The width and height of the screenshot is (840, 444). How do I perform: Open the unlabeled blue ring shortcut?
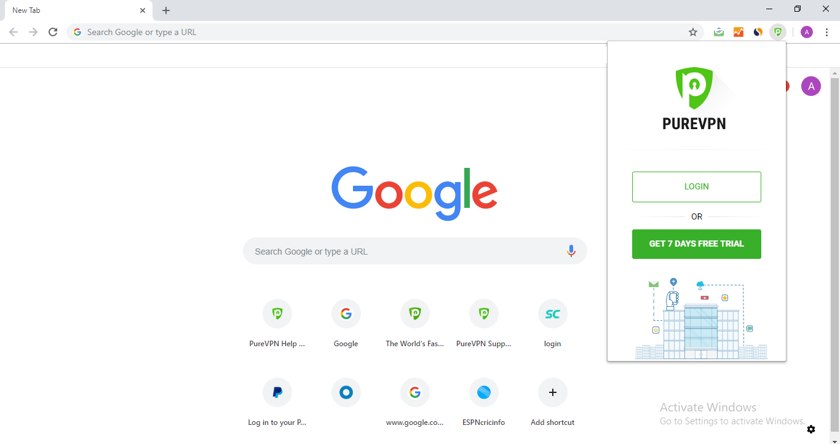(x=346, y=393)
